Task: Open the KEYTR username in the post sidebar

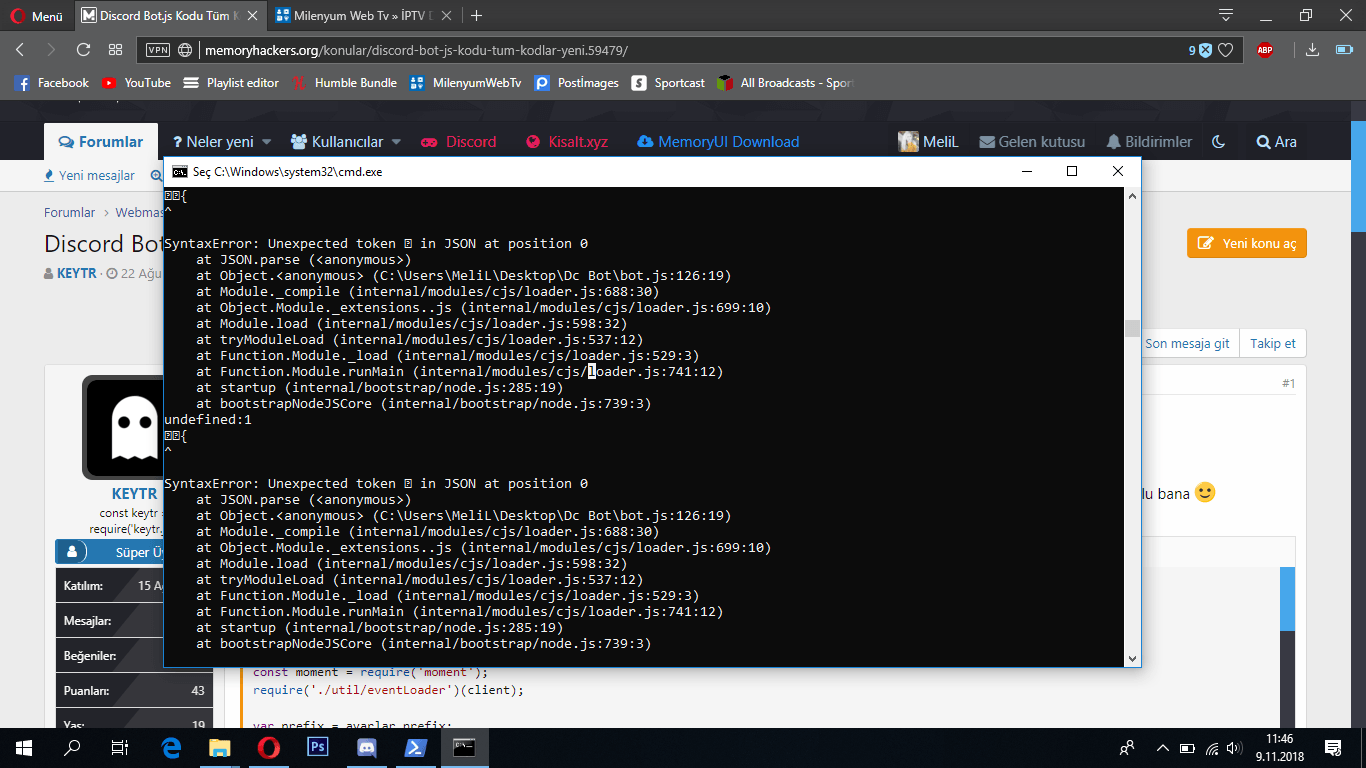Action: point(134,494)
